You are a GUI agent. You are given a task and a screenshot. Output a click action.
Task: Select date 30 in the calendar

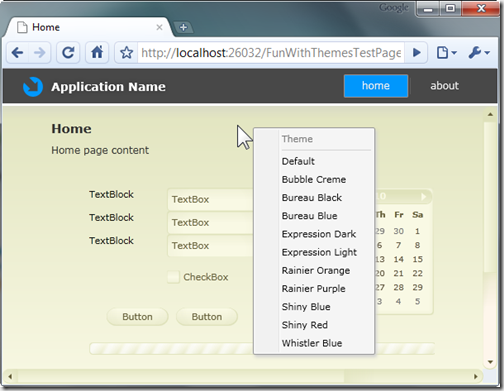click(x=399, y=231)
